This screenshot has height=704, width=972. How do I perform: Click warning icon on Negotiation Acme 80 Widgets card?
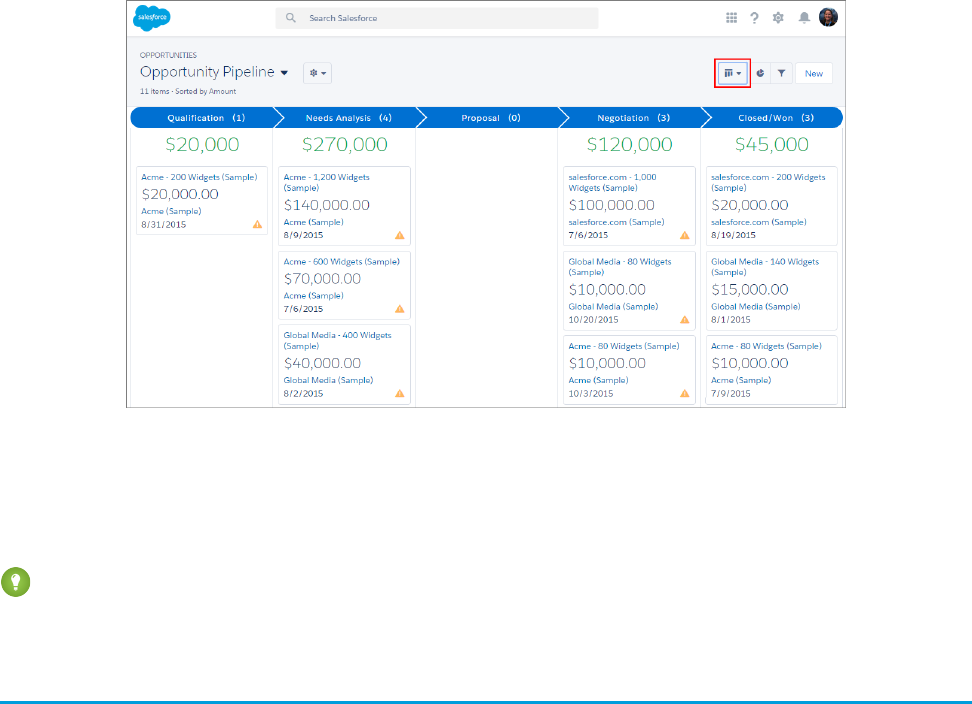pos(684,394)
